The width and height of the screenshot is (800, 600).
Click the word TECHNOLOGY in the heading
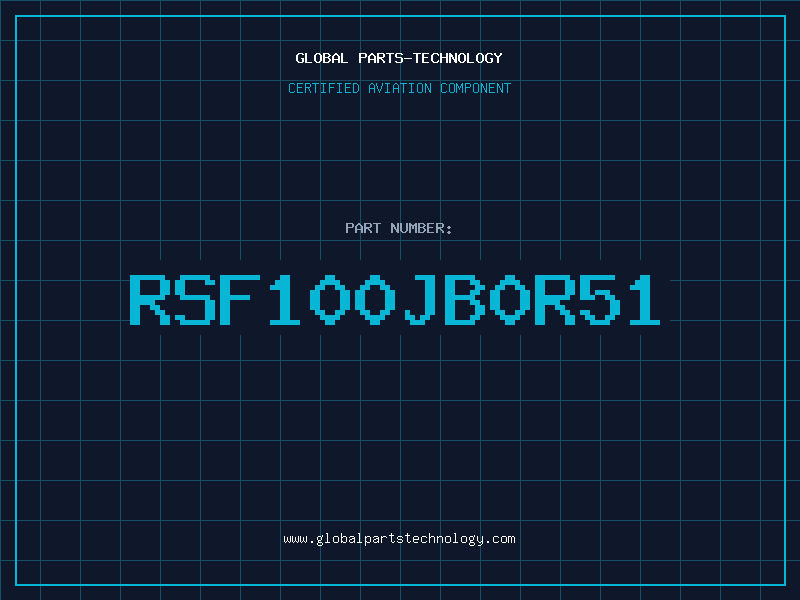pos(458,58)
